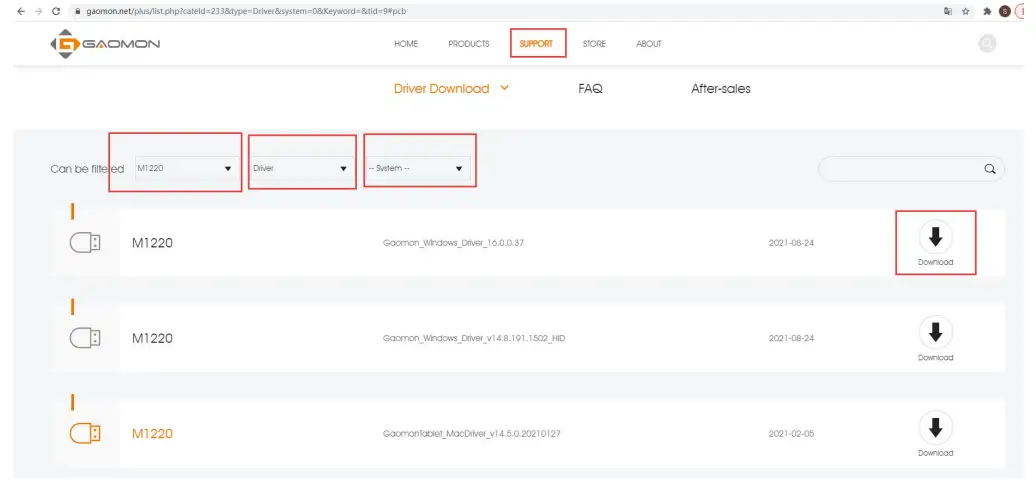The width and height of the screenshot is (1036, 486).
Task: Click the round search icon in header
Action: pyautogui.click(x=987, y=44)
